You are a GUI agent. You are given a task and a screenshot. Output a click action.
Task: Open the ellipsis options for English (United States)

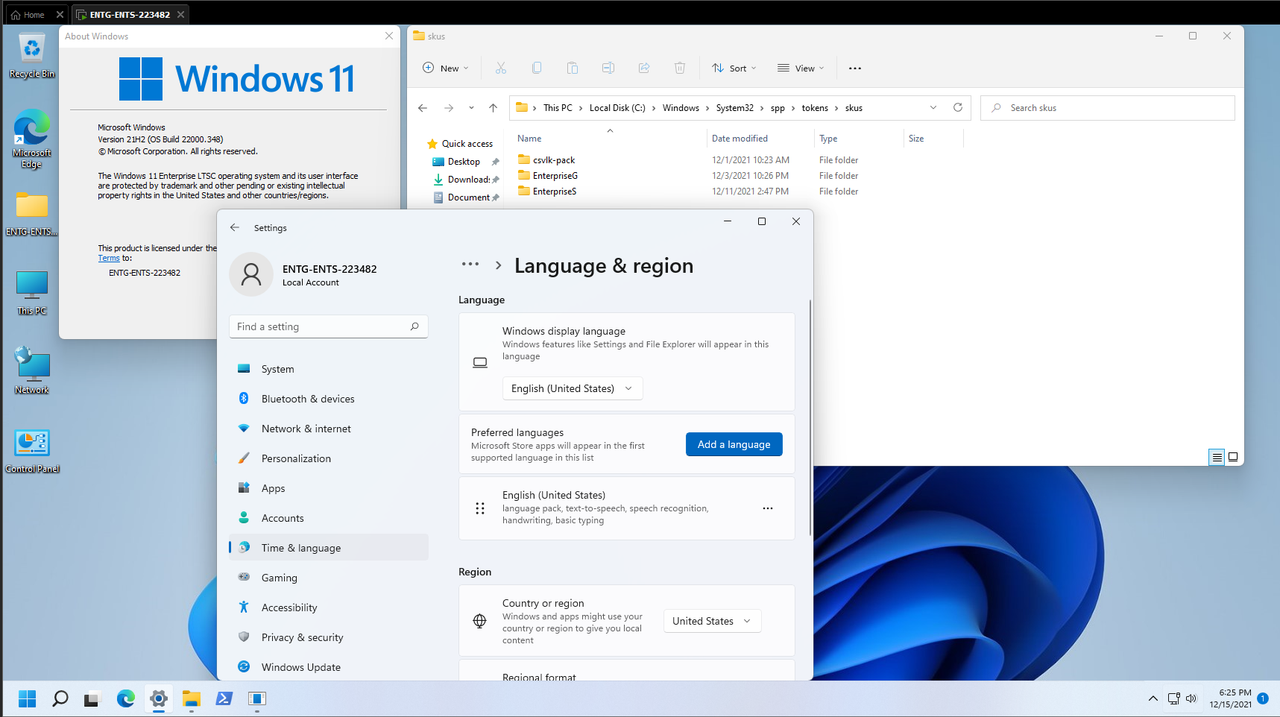coord(768,508)
